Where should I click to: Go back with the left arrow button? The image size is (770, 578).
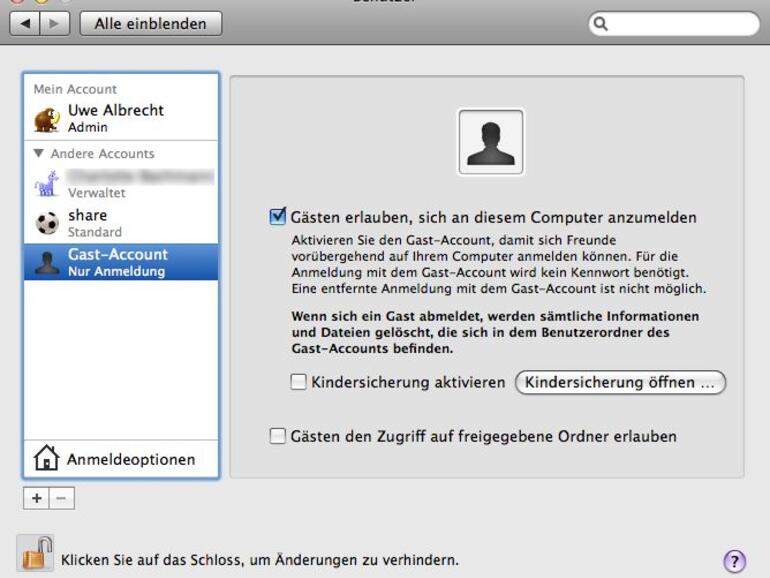point(25,24)
